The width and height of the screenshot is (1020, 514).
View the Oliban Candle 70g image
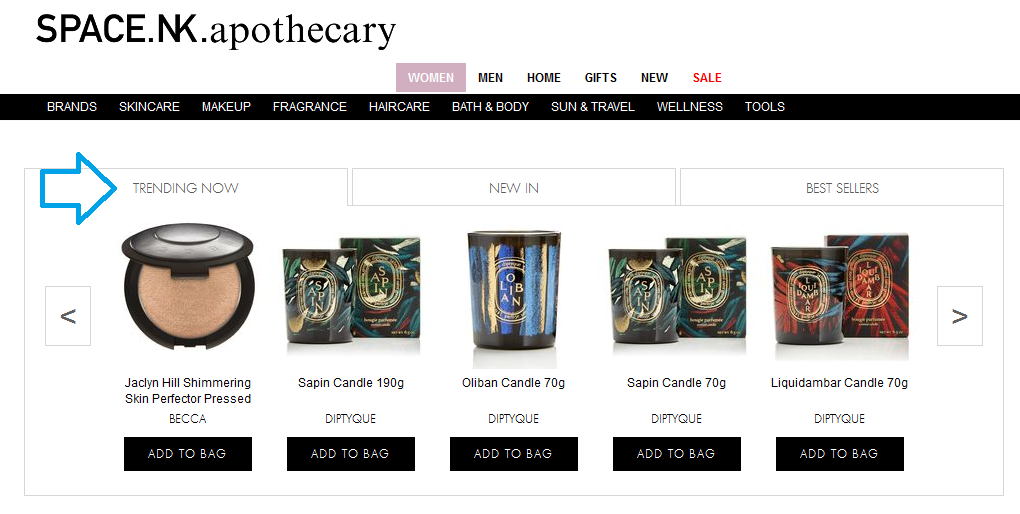tap(513, 299)
